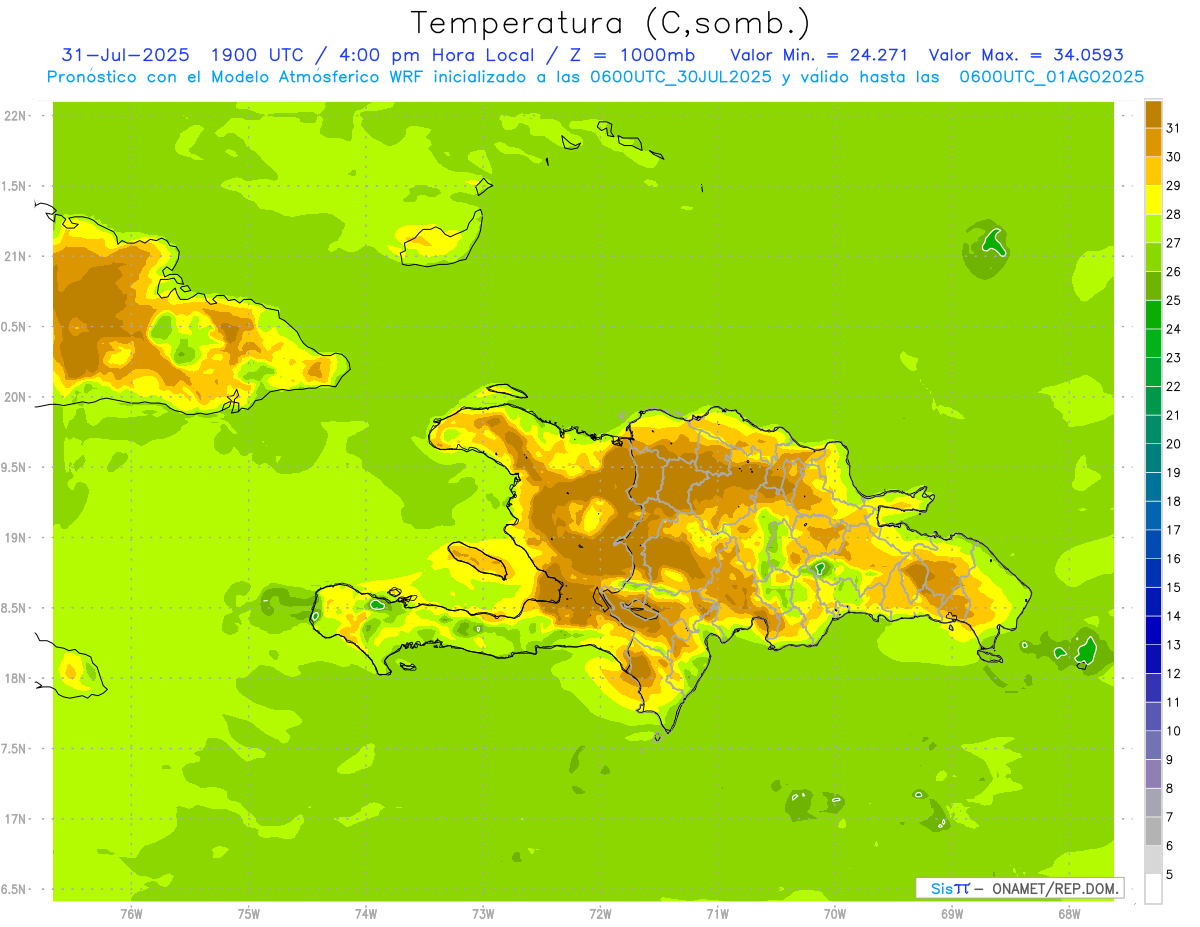The height and width of the screenshot is (927, 1200).
Task: Click the colorbar label 24
Action: point(1173,329)
